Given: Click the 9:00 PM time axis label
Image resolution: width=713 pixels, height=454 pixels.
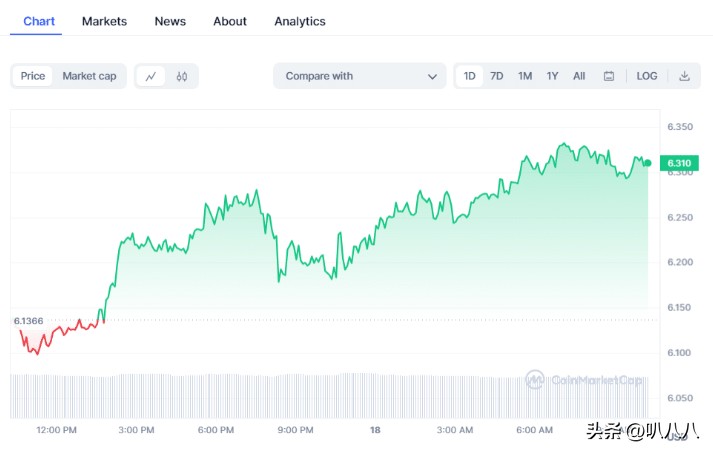Looking at the screenshot, I should 295,430.
